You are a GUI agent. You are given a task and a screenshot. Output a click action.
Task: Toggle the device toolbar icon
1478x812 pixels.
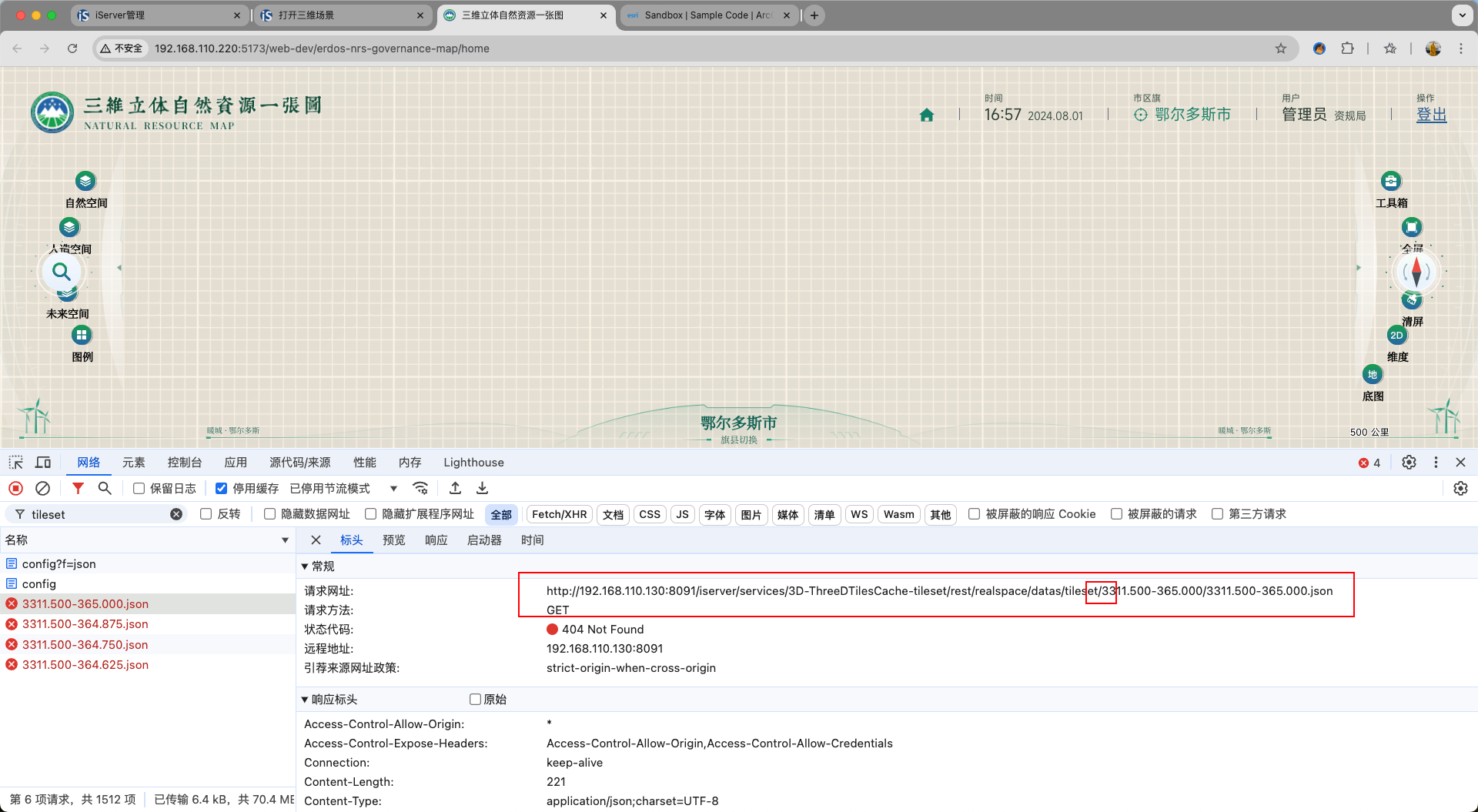point(43,463)
